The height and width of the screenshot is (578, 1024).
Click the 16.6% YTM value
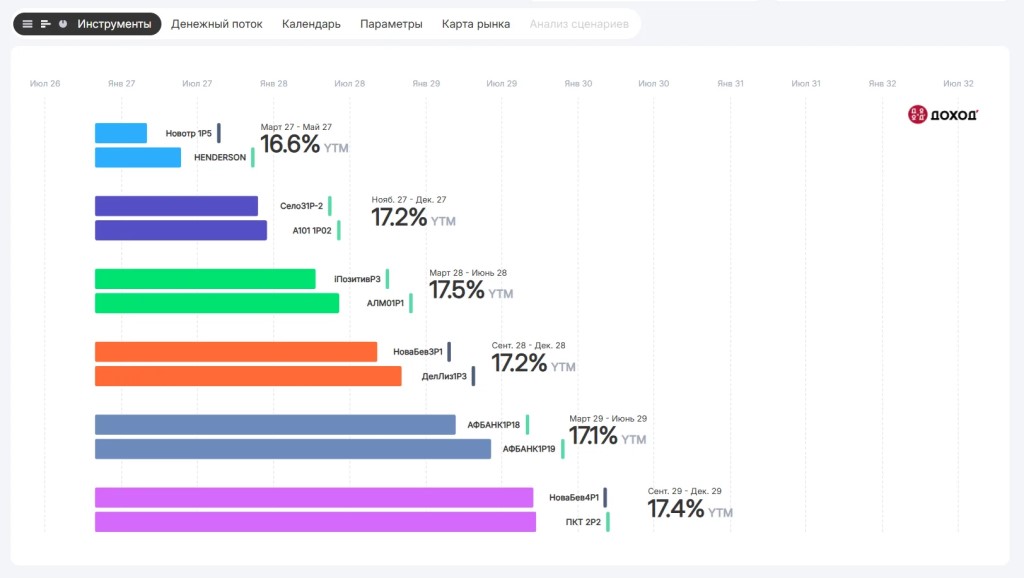coord(304,144)
